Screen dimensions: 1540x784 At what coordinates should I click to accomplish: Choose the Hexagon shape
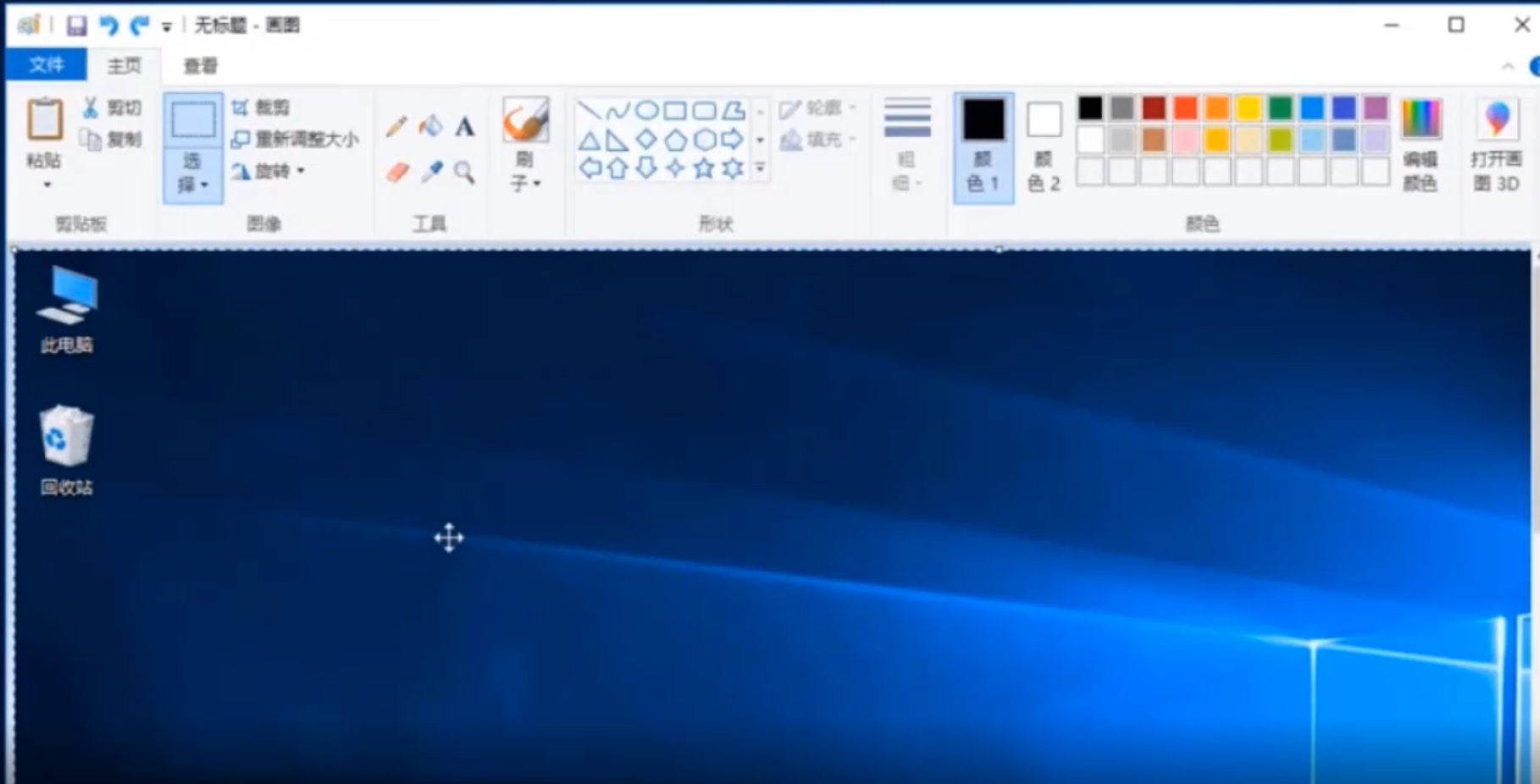(704, 140)
